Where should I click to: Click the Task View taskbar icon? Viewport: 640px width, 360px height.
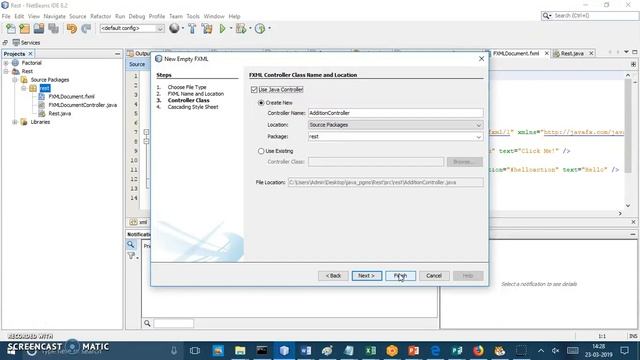195,350
